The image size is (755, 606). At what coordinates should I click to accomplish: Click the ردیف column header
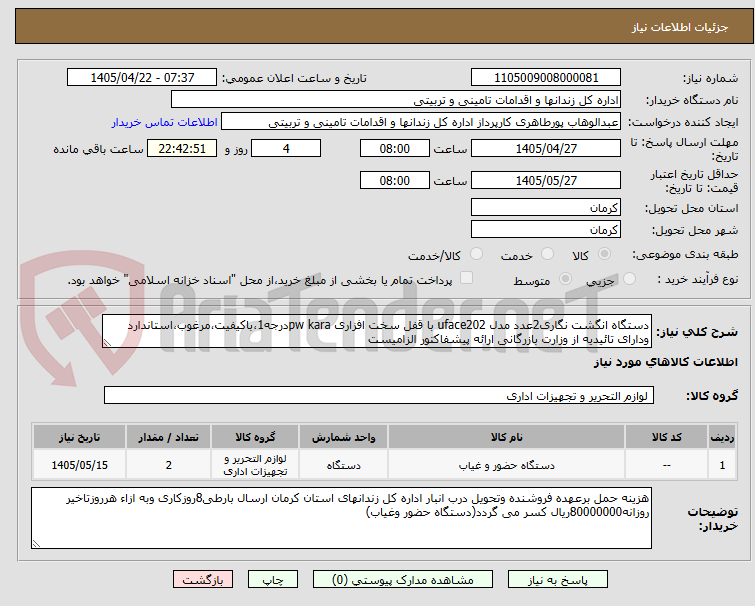point(722,437)
